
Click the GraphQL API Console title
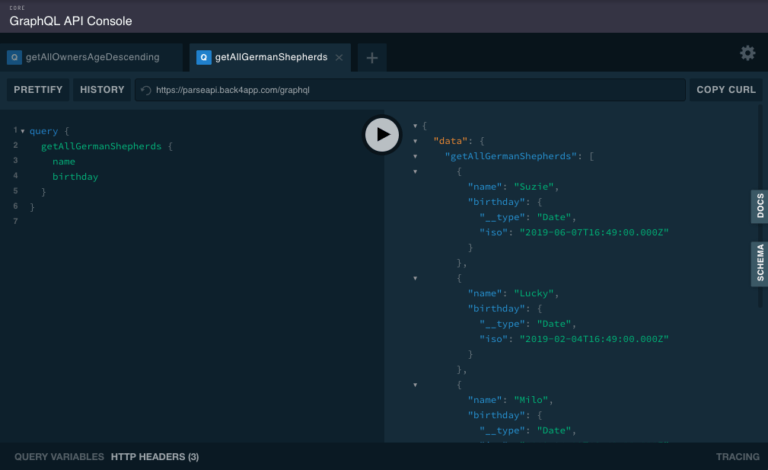point(71,21)
